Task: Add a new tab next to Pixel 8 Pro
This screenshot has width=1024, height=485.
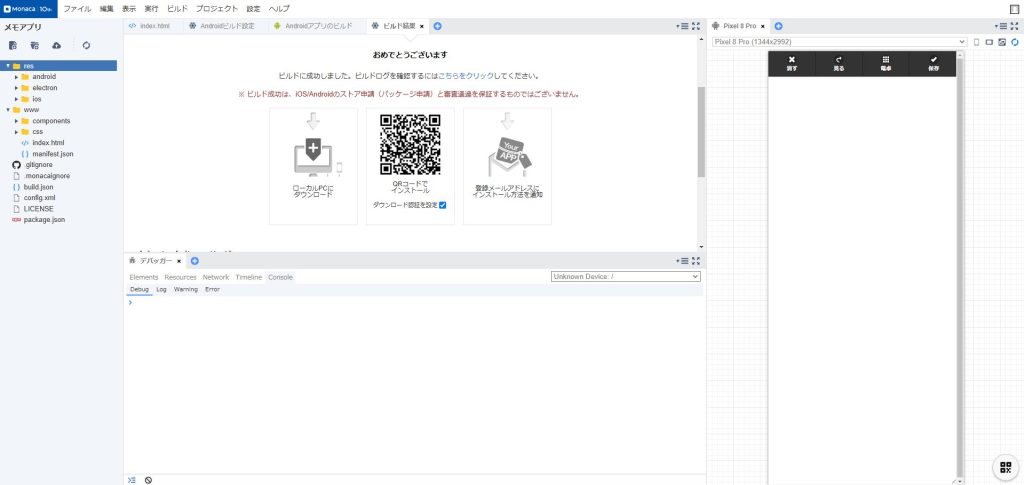Action: click(778, 26)
